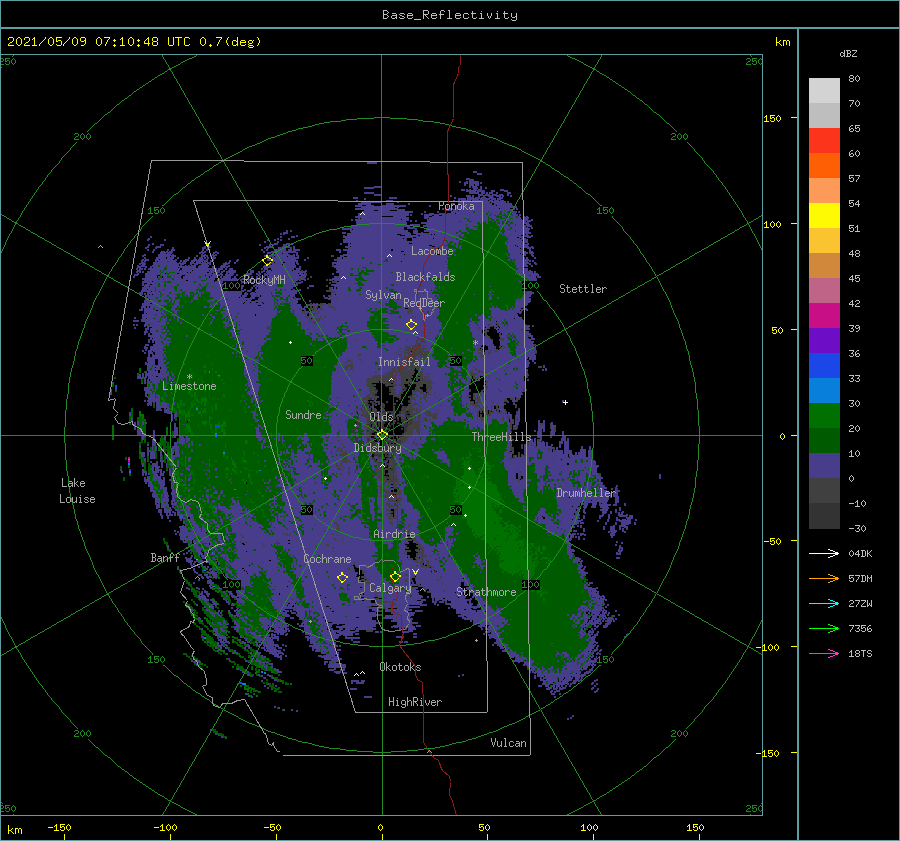The height and width of the screenshot is (841, 900).
Task: Click the Banff label
Action: click(165, 558)
